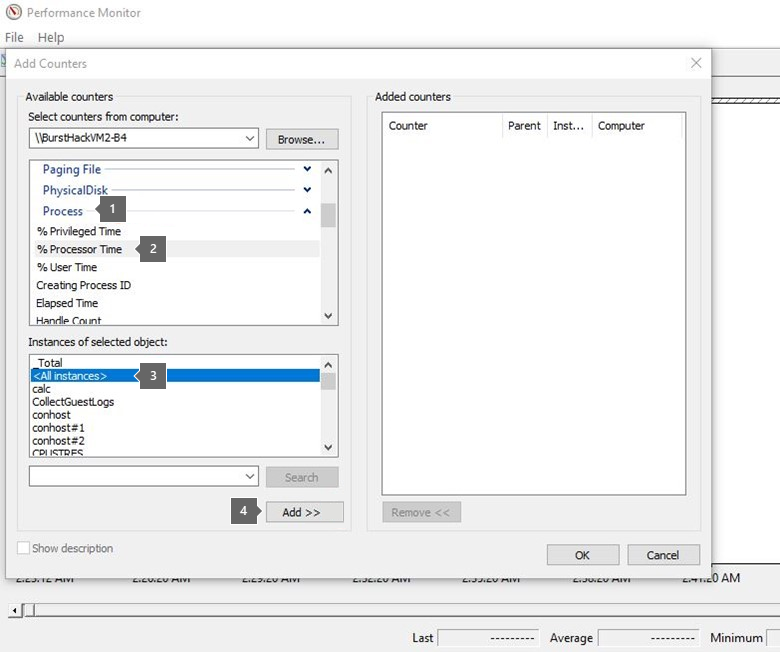Expand the PhysicalDisk counter group
The image size is (780, 652).
(x=307, y=190)
